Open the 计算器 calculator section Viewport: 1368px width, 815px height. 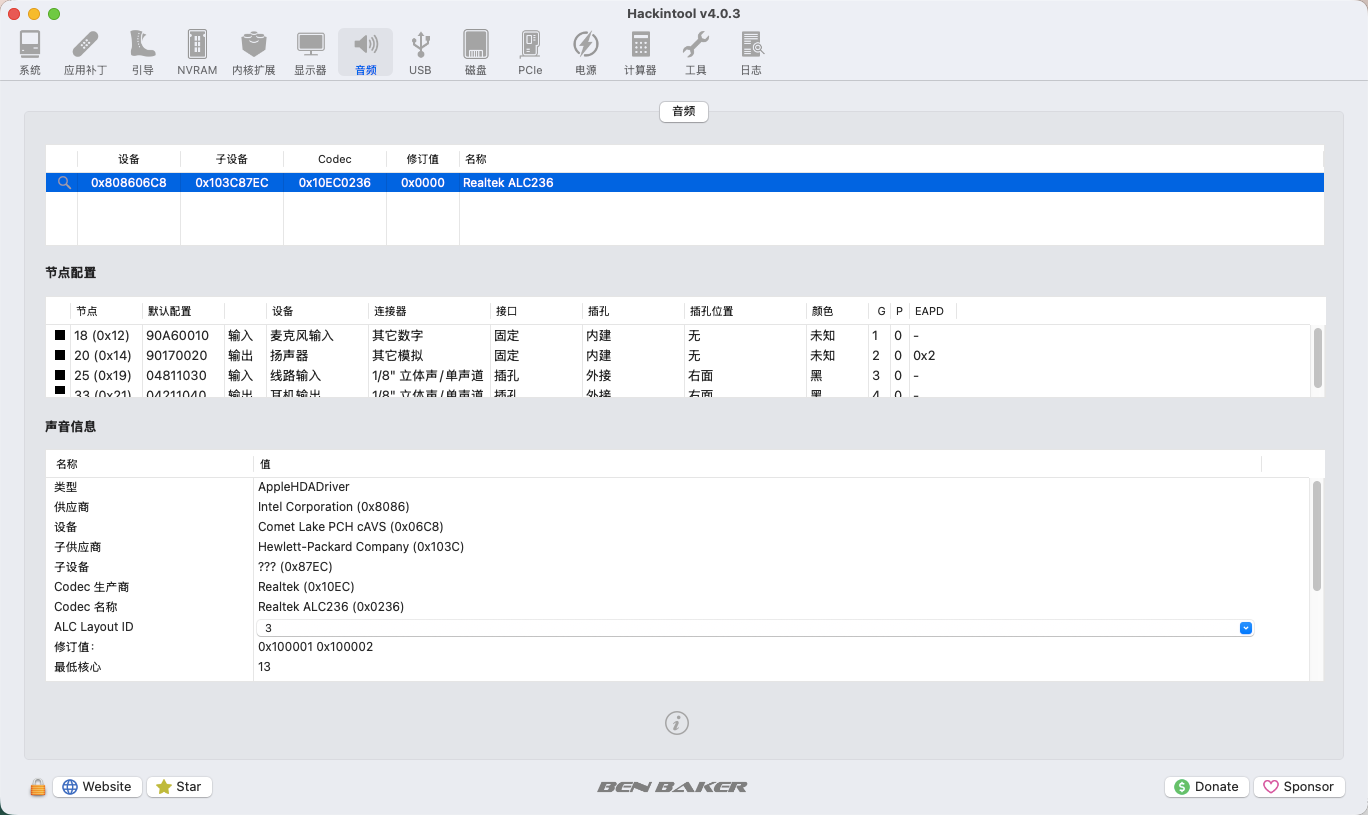(640, 53)
